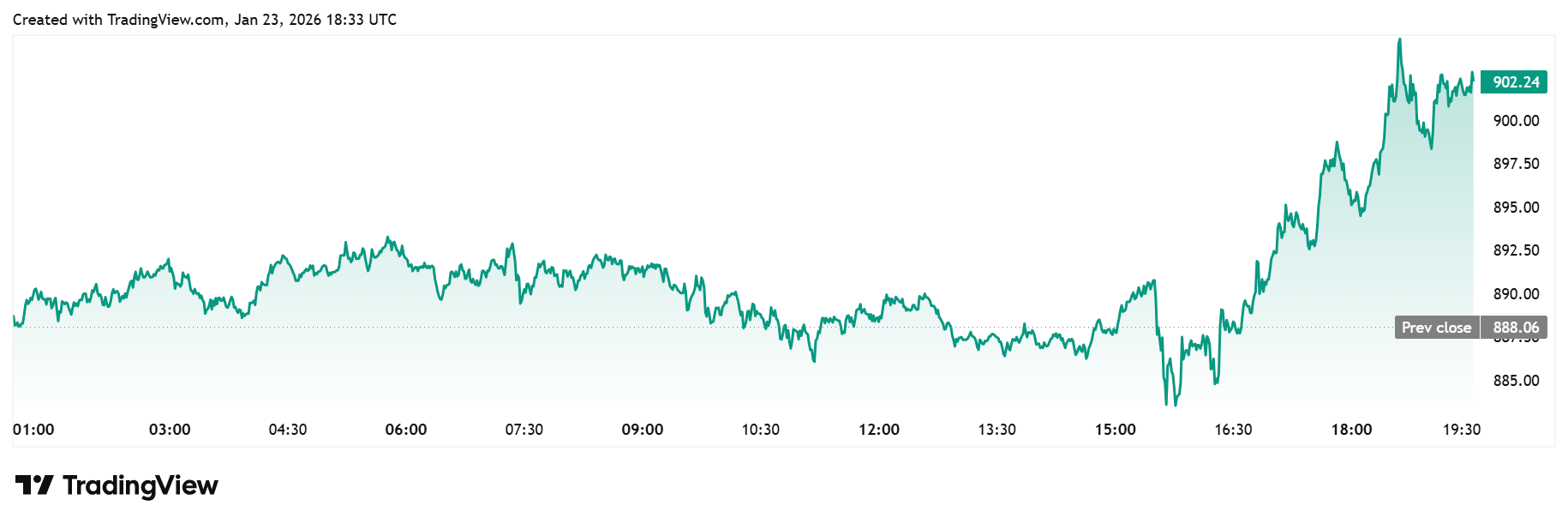Select the 888.06 previous close value
1568x524 pixels.
pos(1516,328)
